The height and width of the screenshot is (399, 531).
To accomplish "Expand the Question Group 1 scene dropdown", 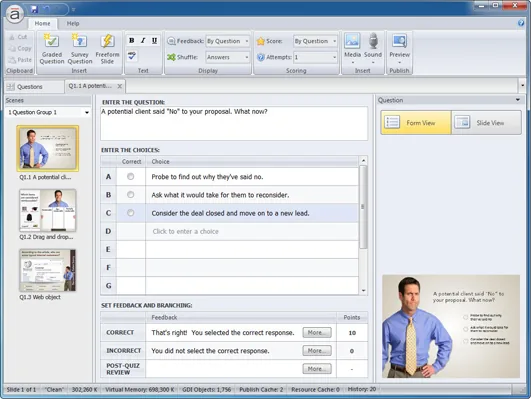I will [87, 112].
